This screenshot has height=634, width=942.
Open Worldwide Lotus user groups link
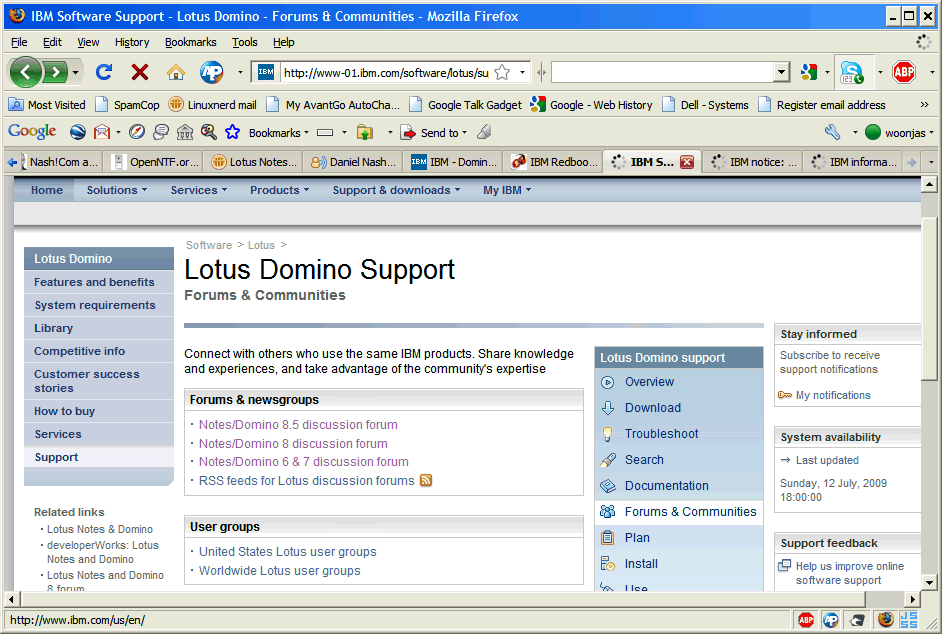coord(279,571)
